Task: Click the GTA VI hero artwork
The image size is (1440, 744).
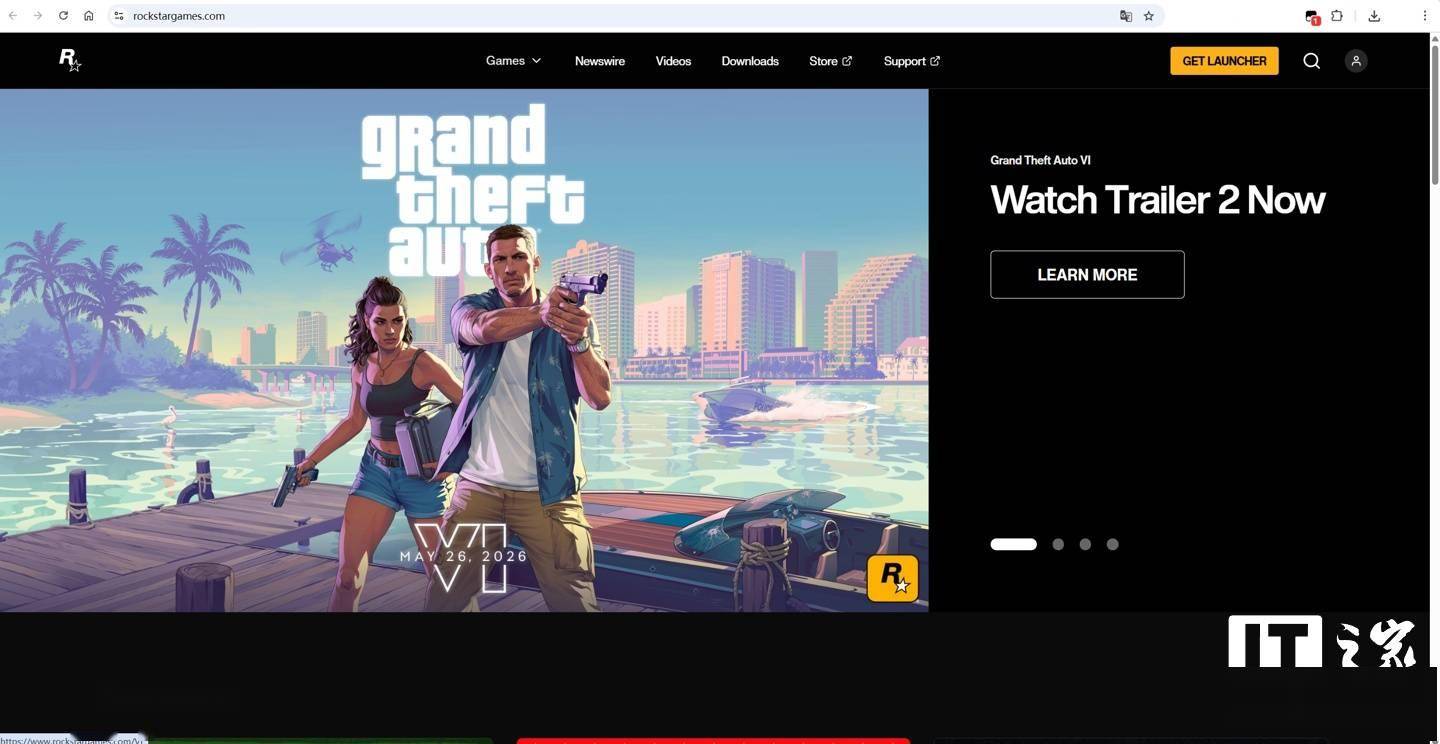Action: click(x=464, y=350)
